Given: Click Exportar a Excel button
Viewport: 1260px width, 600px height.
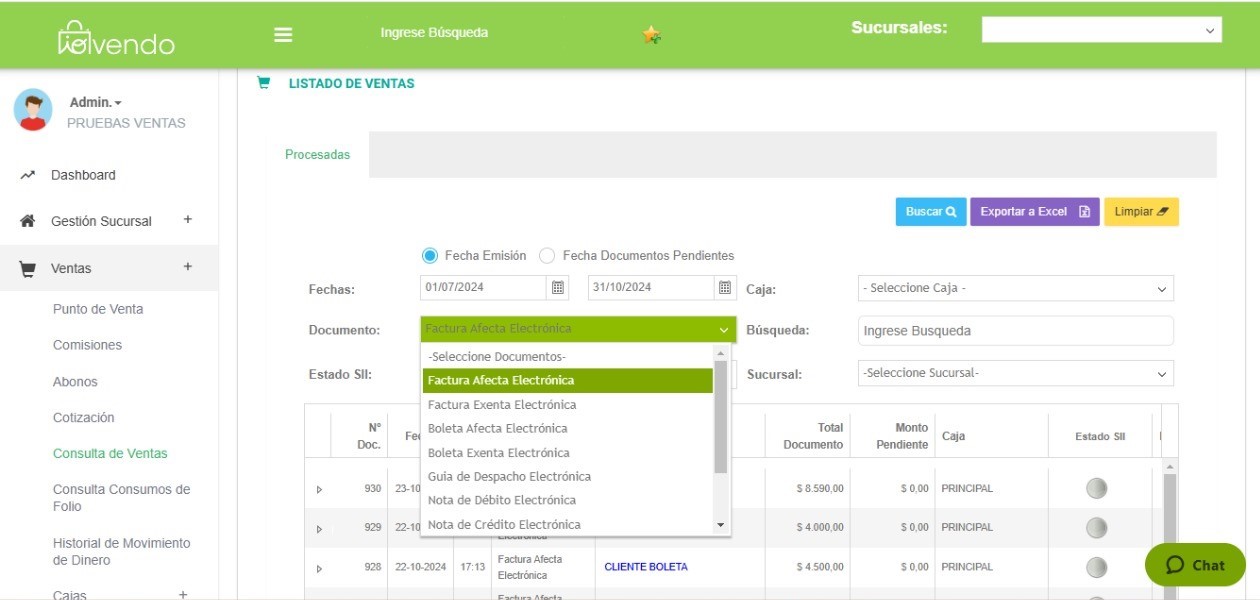Looking at the screenshot, I should [x=1034, y=212].
